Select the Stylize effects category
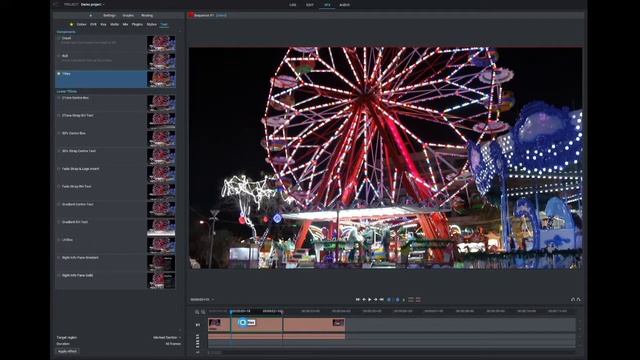The image size is (640, 360). pos(152,24)
